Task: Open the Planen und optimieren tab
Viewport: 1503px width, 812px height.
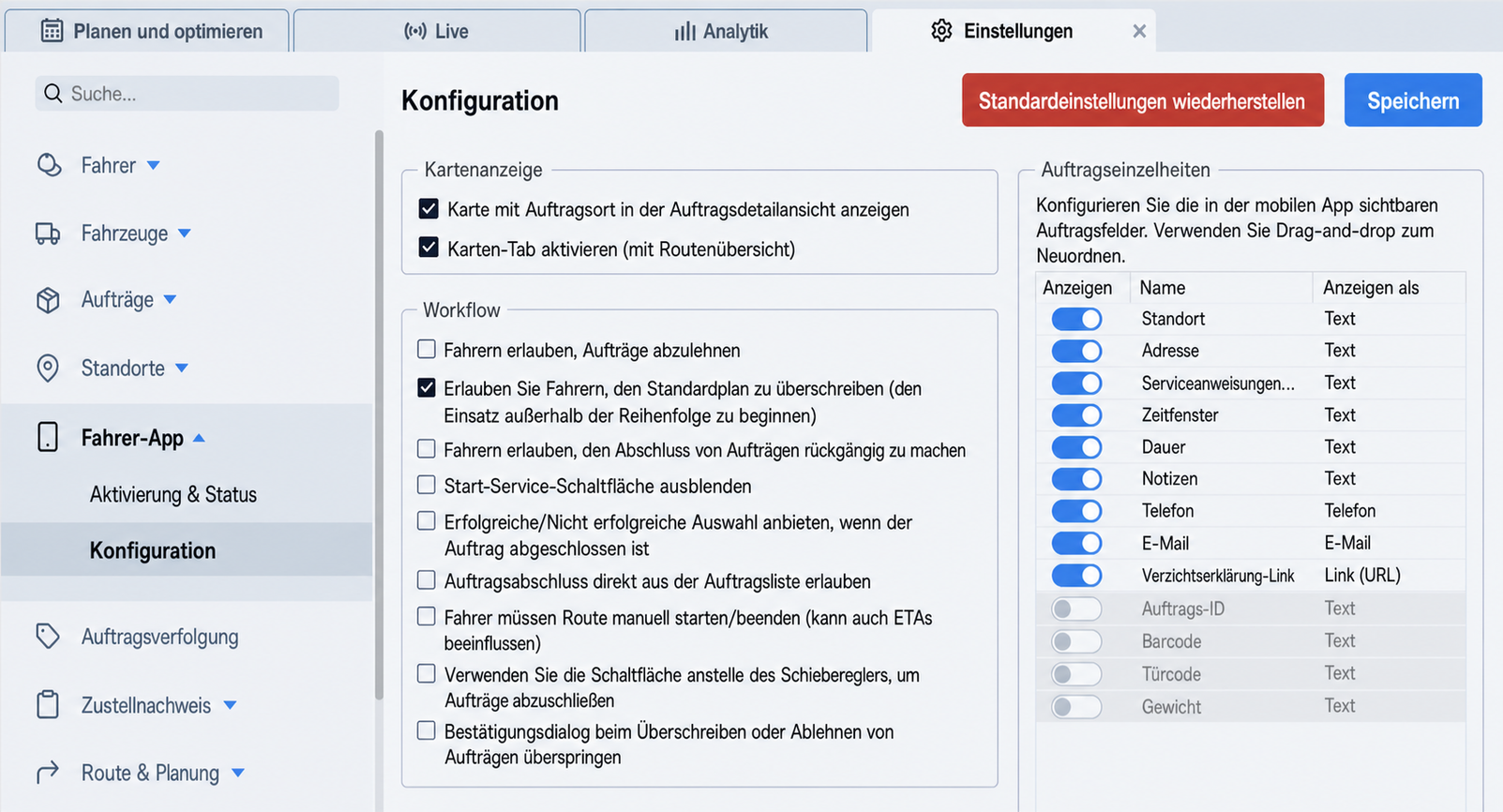Action: [147, 31]
